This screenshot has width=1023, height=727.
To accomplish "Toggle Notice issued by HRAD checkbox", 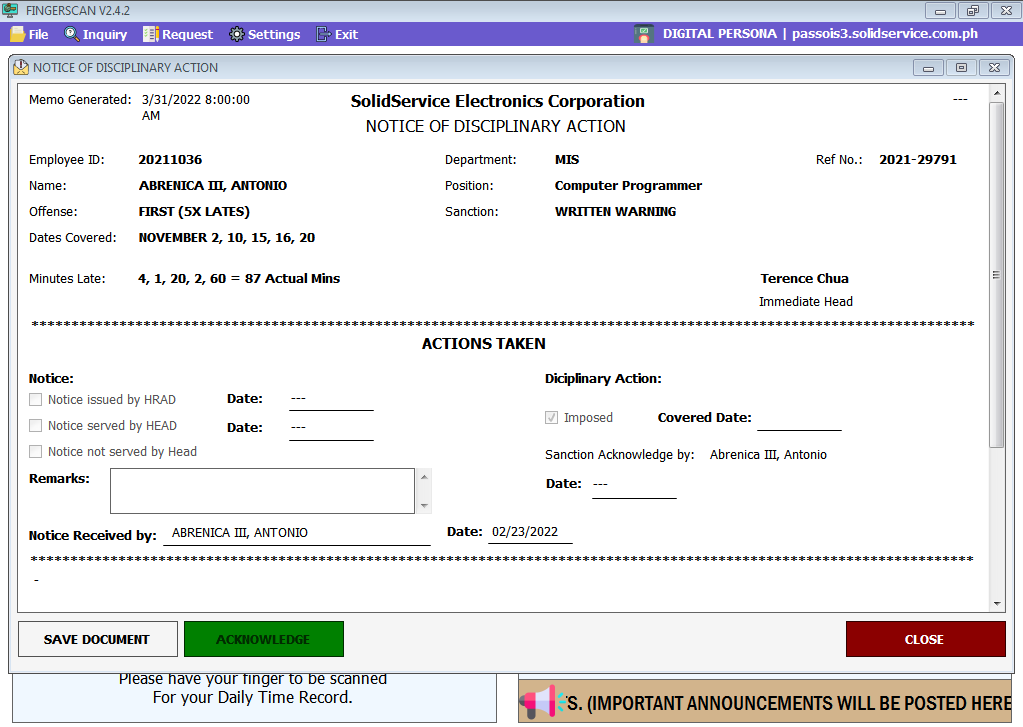I will pos(36,399).
